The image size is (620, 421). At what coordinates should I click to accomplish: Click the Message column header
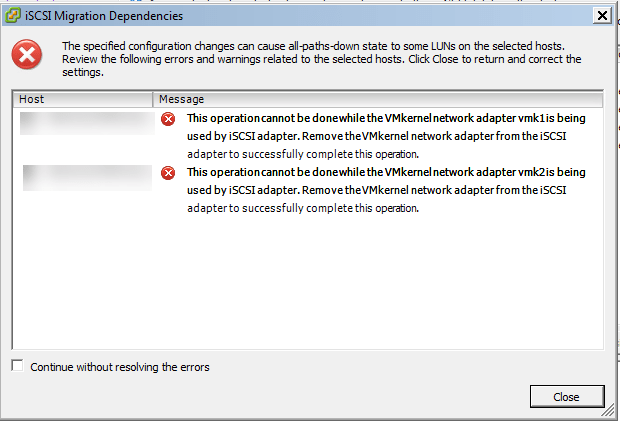[x=181, y=100]
